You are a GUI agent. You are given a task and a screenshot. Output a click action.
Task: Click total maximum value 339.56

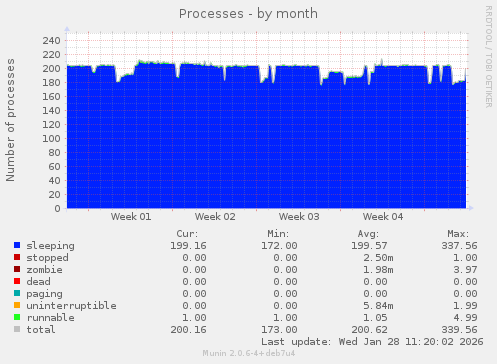coord(460,330)
